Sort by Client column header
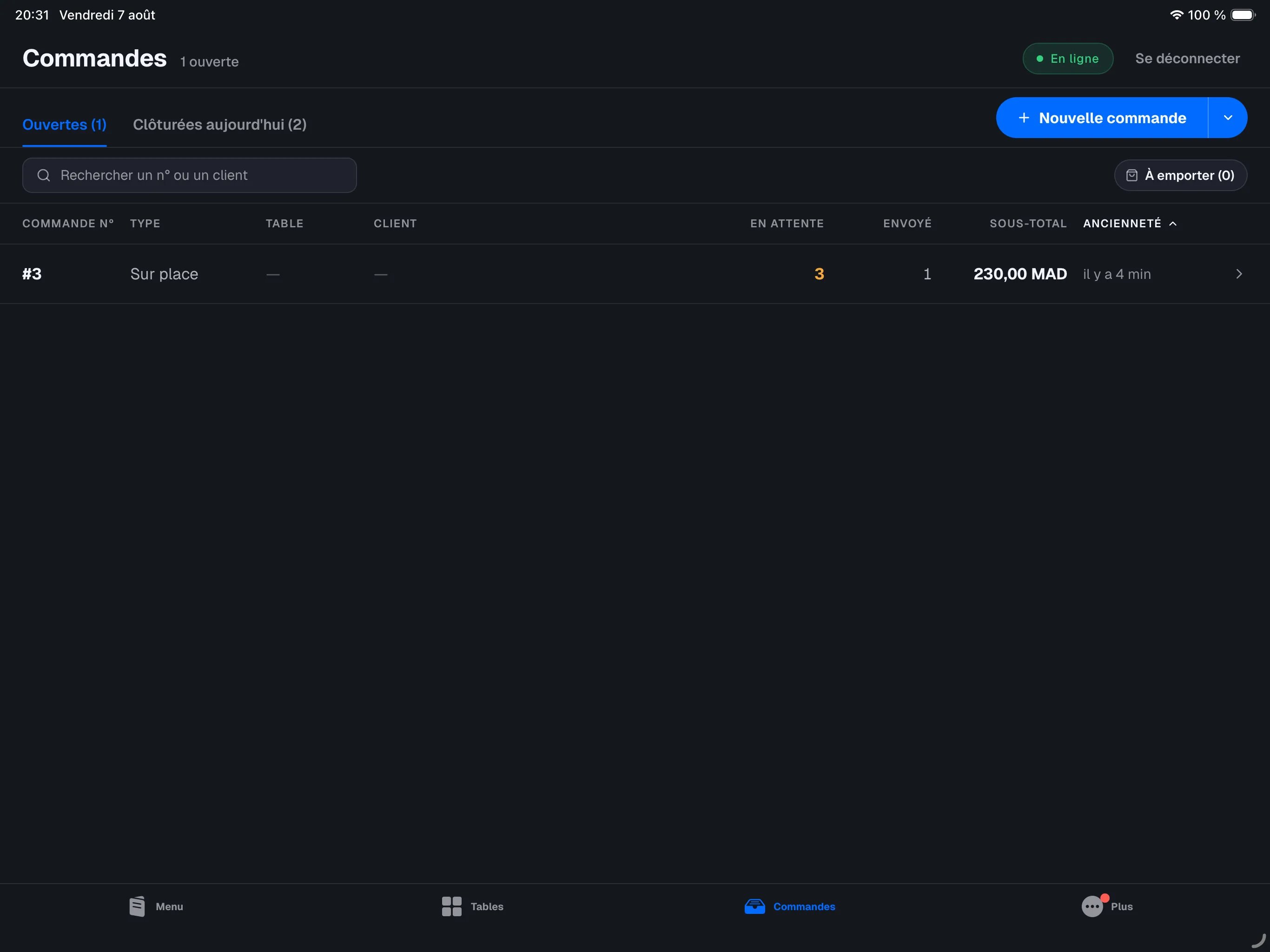Screen dimensions: 1270x952 (x=395, y=224)
